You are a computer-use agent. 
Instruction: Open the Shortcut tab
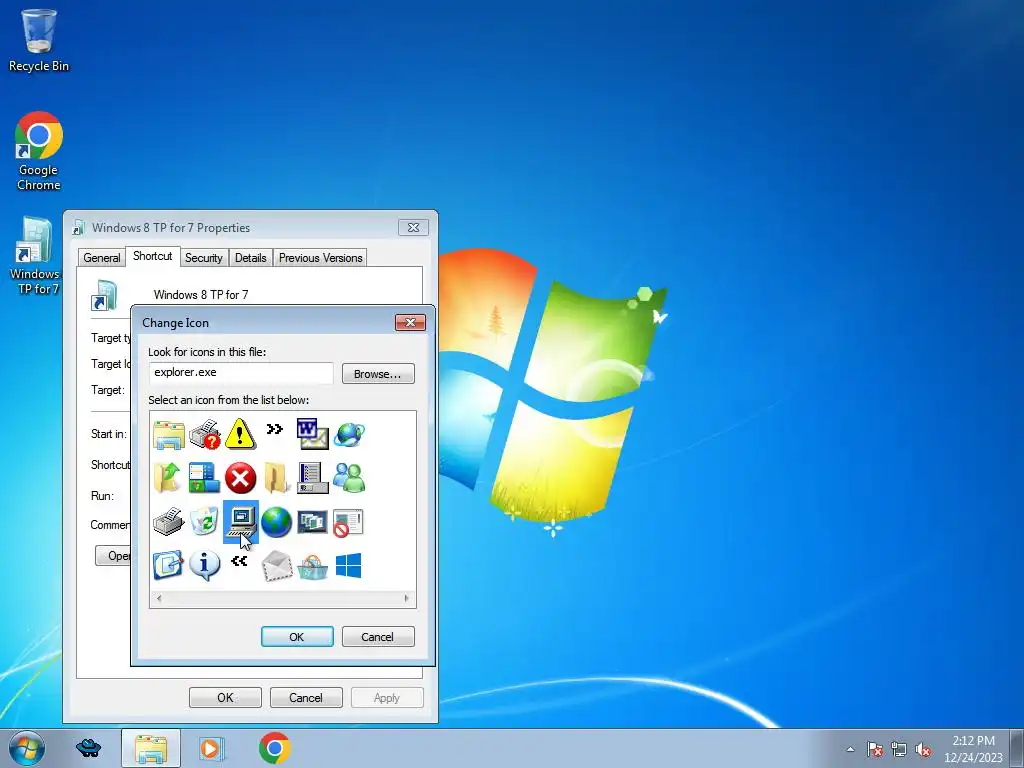click(153, 256)
